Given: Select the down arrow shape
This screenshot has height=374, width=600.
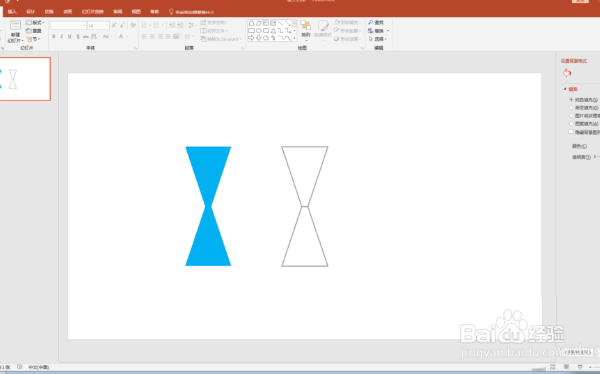Looking at the screenshot, I should (x=259, y=38).
